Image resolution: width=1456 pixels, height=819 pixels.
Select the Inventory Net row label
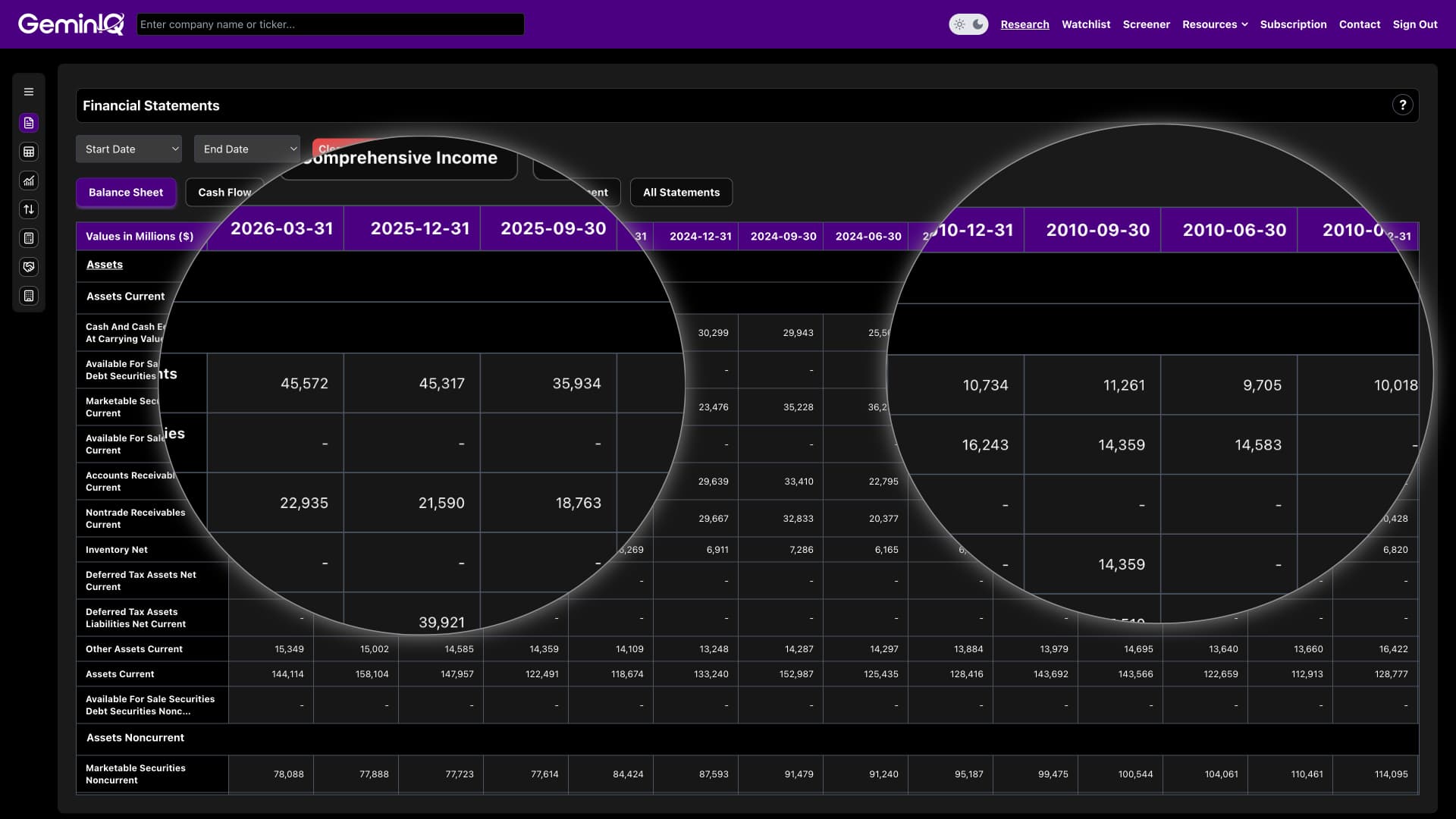pos(117,550)
